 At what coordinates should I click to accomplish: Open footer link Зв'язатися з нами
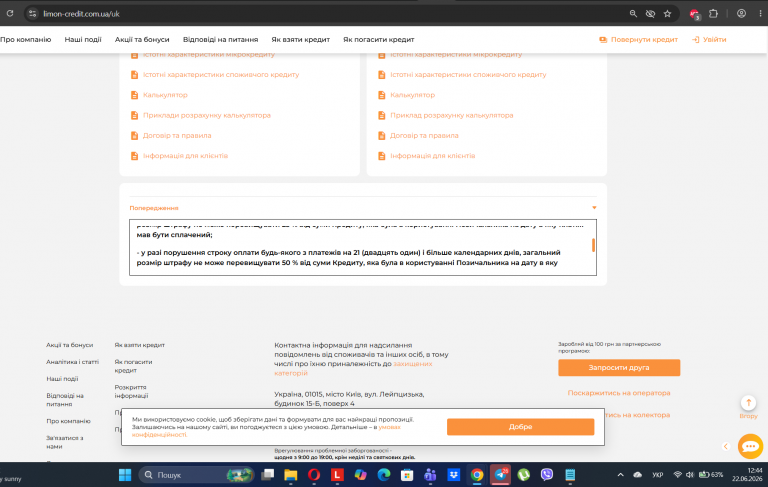(x=65, y=442)
